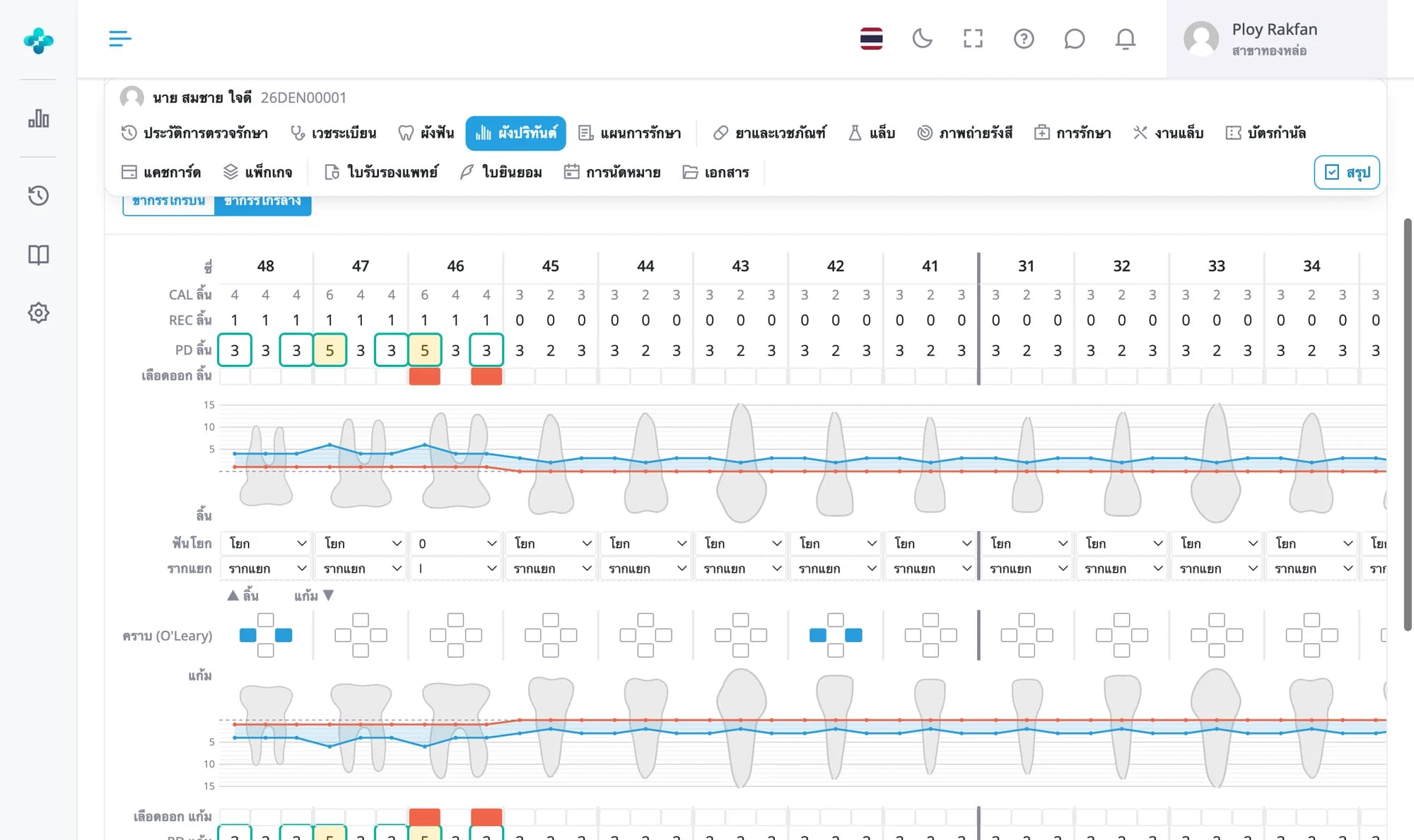Image resolution: width=1414 pixels, height=840 pixels.
Task: Open รากแยก dropdown for tooth 34
Action: [x=1311, y=568]
